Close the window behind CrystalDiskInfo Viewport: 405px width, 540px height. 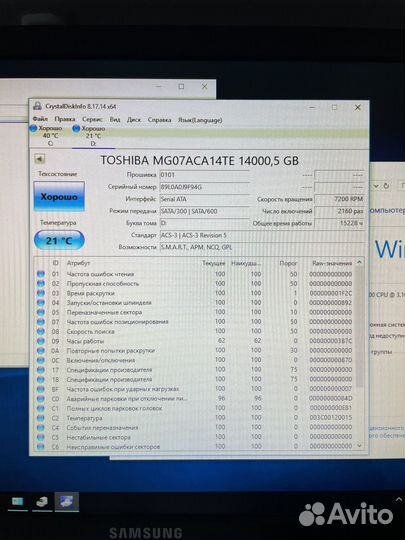204,87
